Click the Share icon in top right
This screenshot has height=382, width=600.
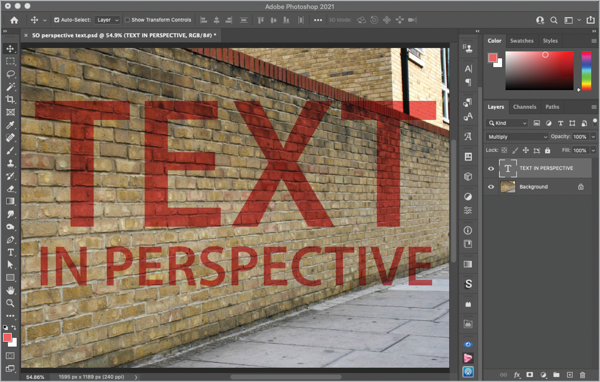[591, 20]
